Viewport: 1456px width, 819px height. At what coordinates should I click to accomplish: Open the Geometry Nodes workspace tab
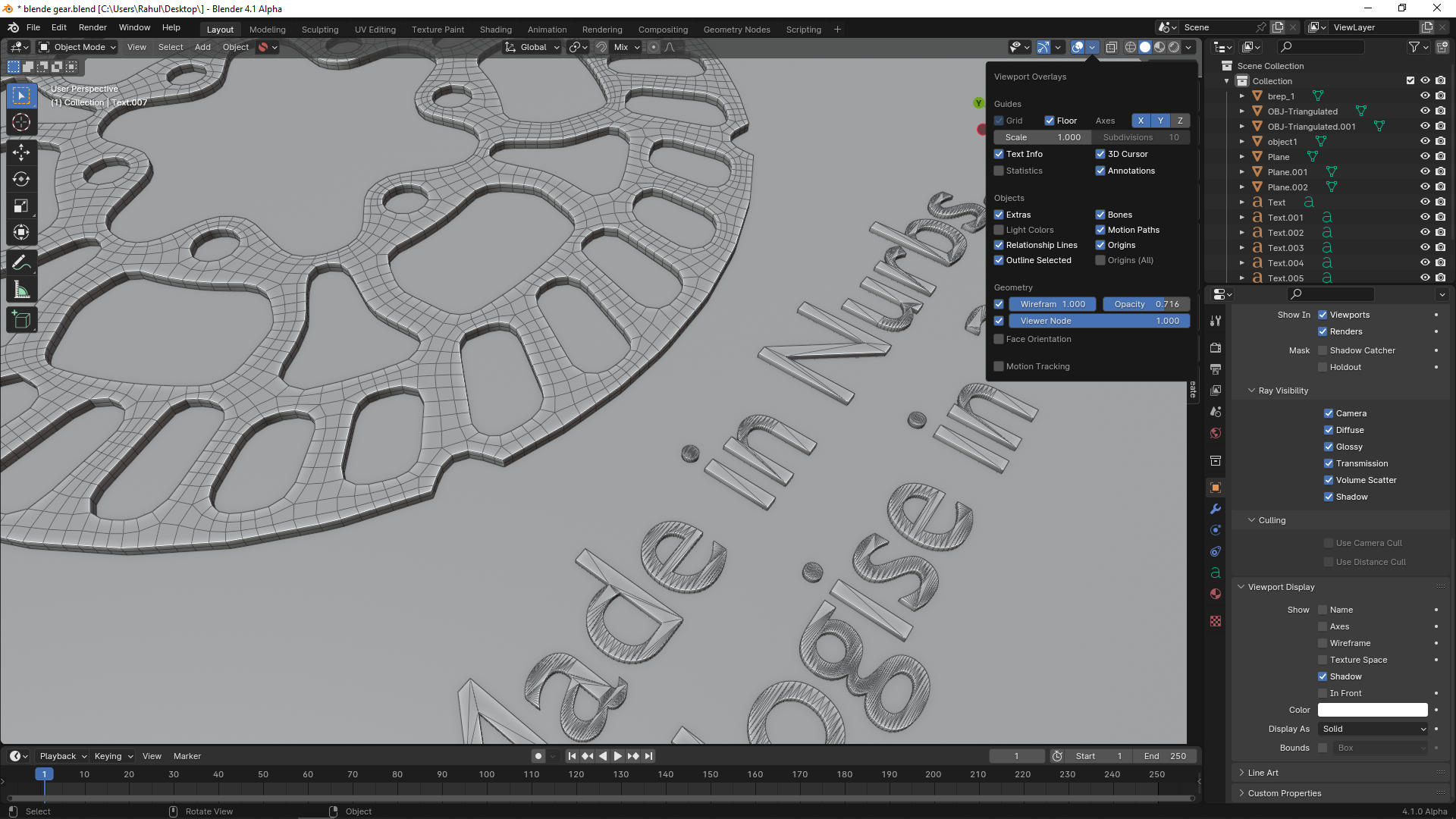[x=736, y=30]
